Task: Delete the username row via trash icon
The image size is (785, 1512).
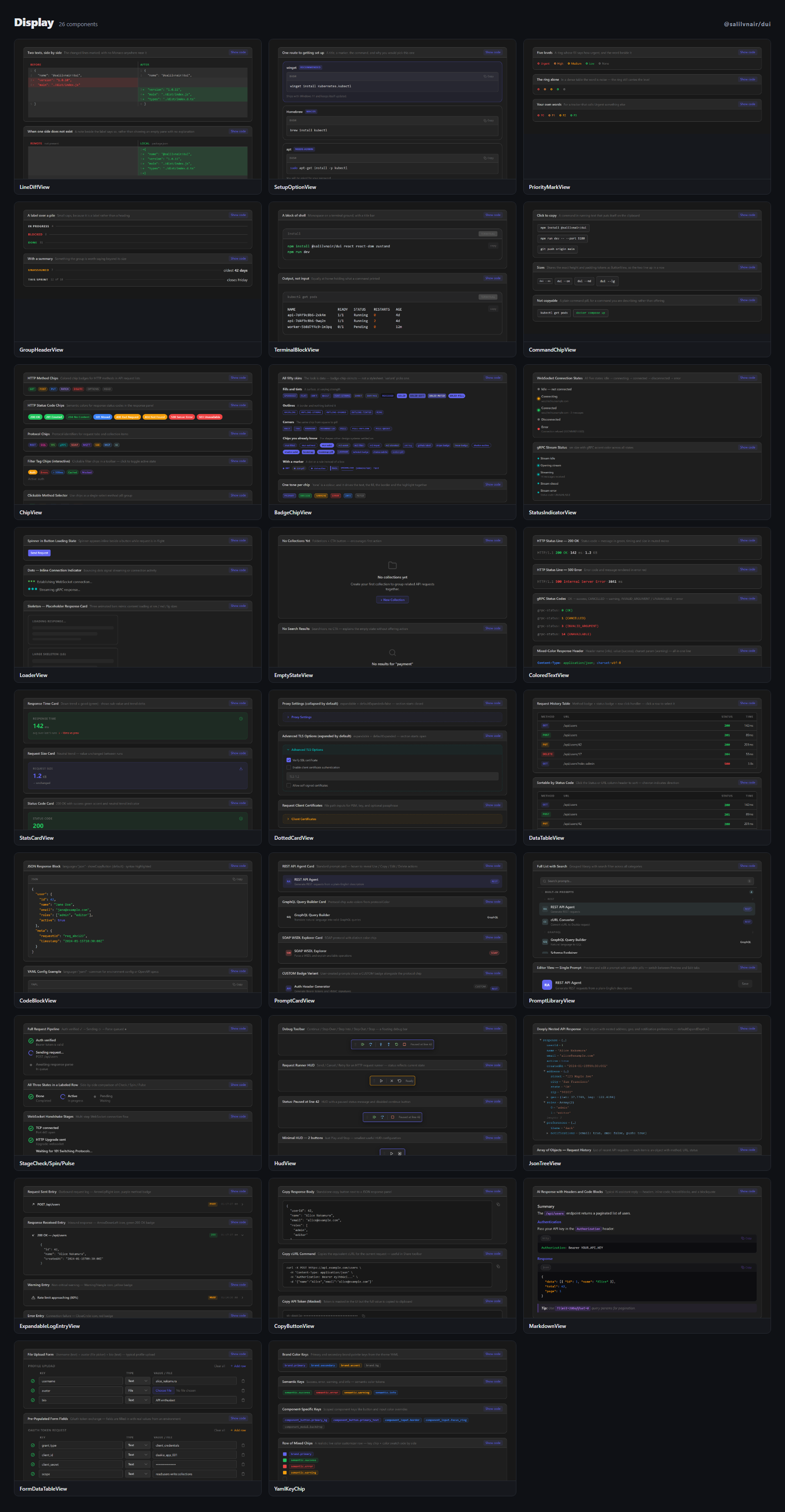Action: click(x=243, y=1381)
